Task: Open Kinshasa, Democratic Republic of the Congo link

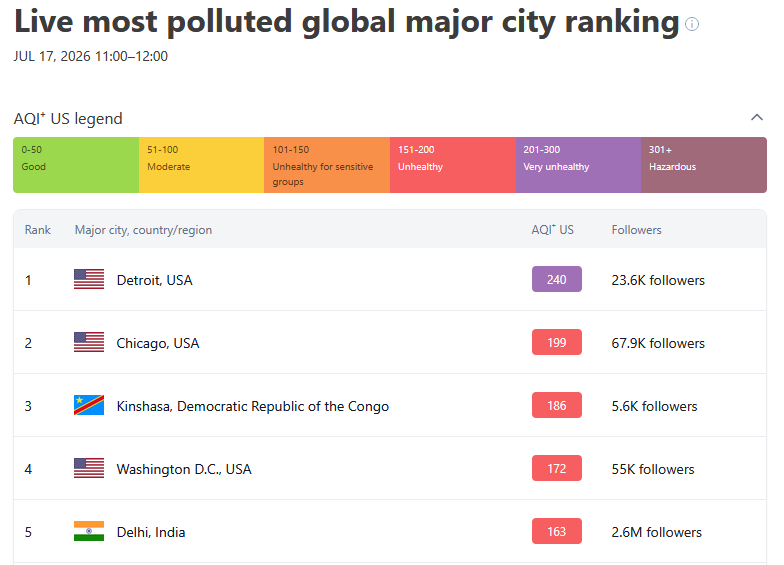Action: click(252, 406)
